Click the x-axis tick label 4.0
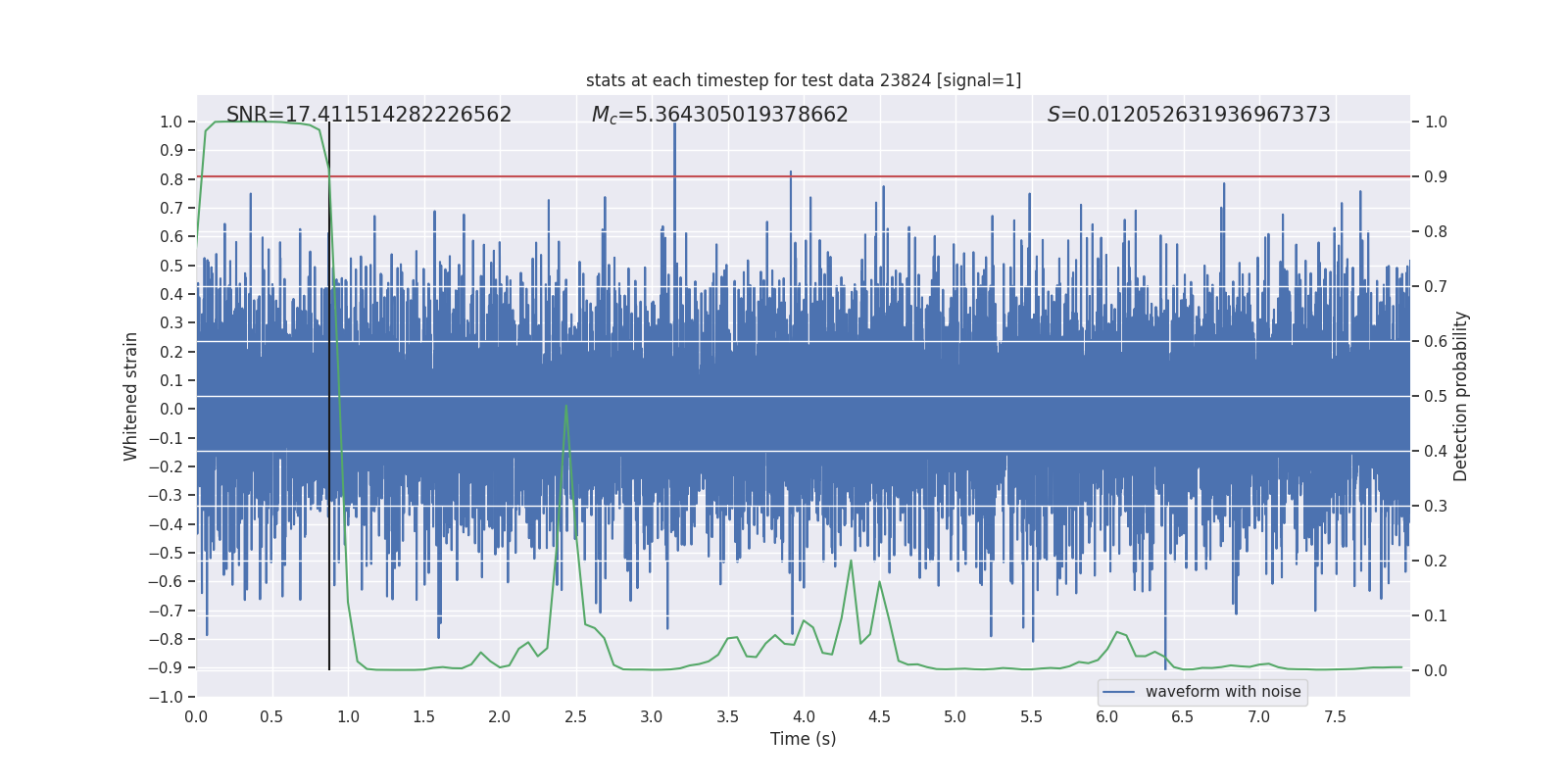This screenshot has height=784, width=1568. (804, 716)
